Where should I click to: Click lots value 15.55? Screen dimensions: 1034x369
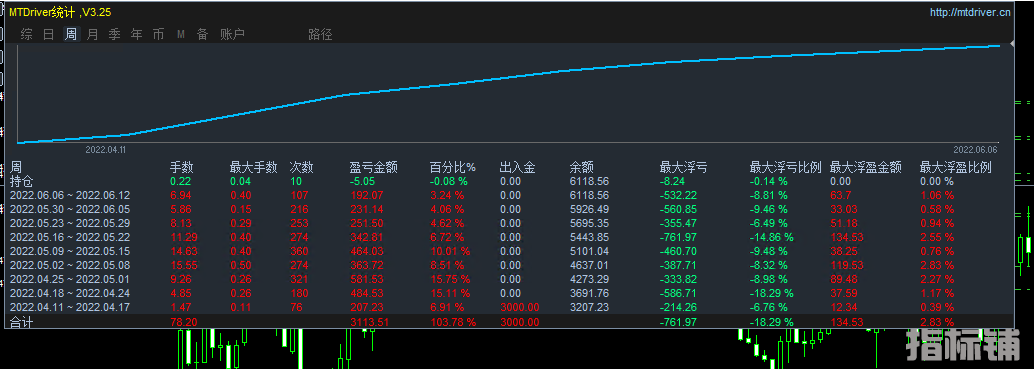183,265
